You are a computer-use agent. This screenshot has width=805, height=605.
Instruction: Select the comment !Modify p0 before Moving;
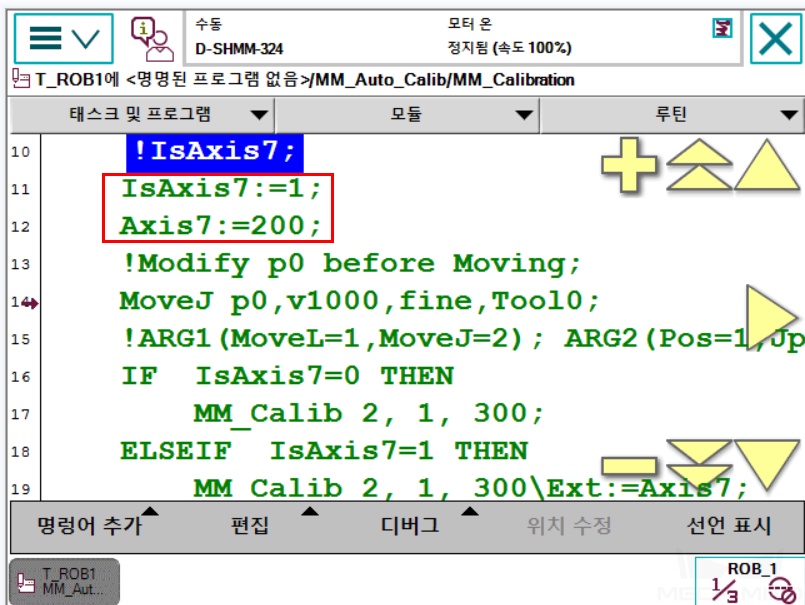[x=351, y=264]
